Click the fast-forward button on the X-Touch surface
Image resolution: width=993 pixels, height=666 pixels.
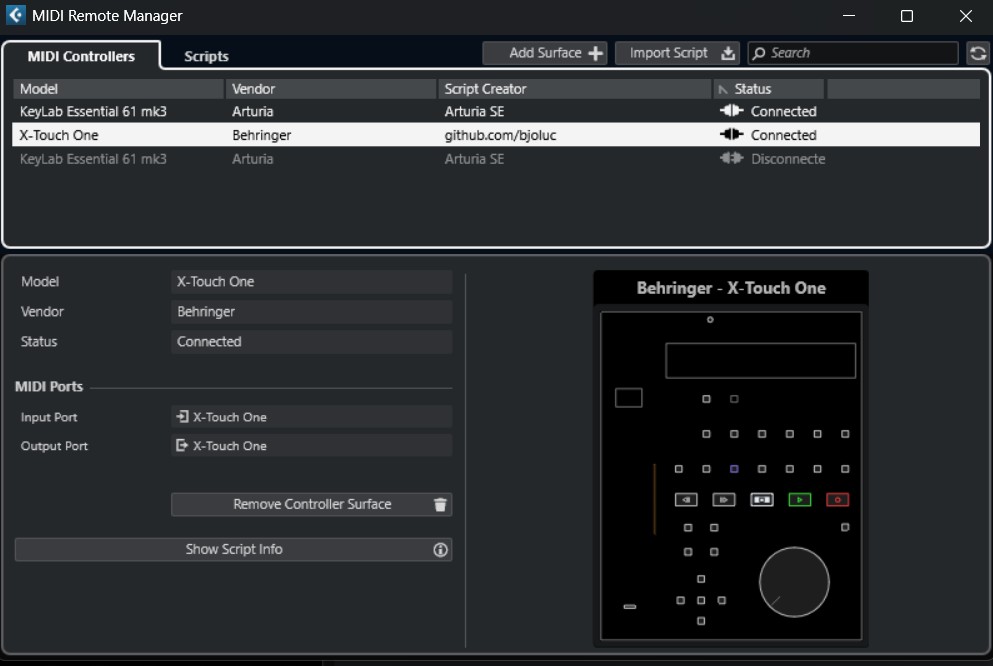(724, 500)
